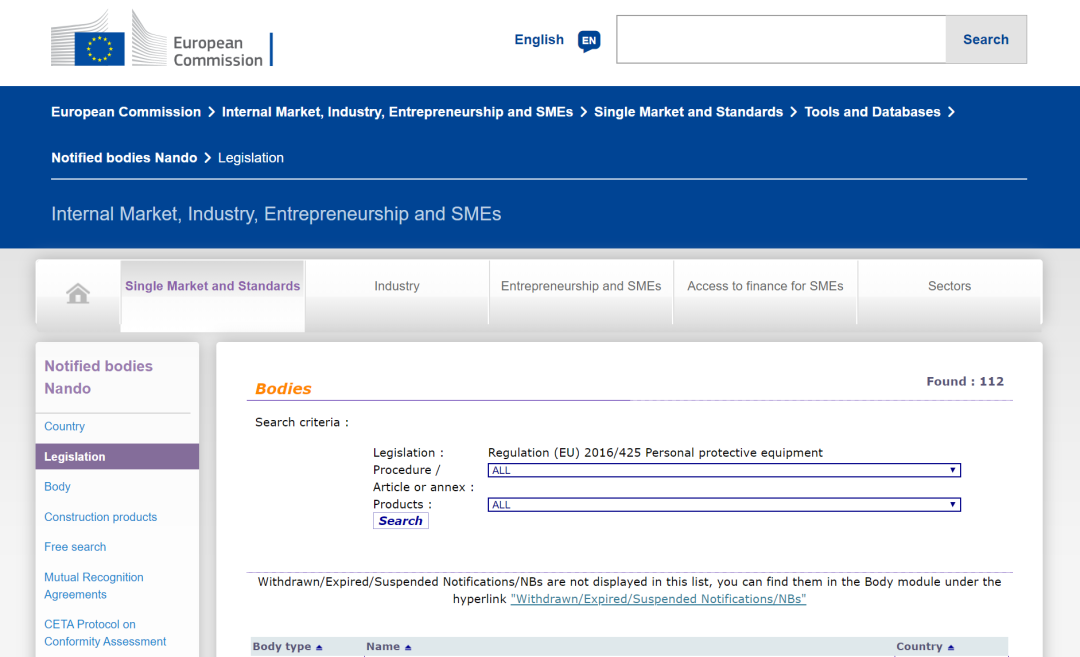Click the EN language speech bubble icon
1080x657 pixels.
pos(589,41)
